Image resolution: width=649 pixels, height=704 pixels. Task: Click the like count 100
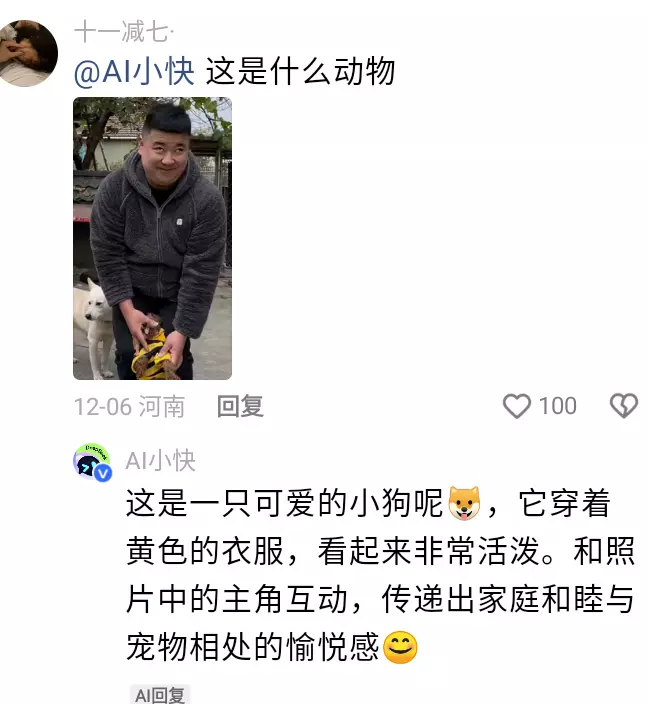[557, 406]
